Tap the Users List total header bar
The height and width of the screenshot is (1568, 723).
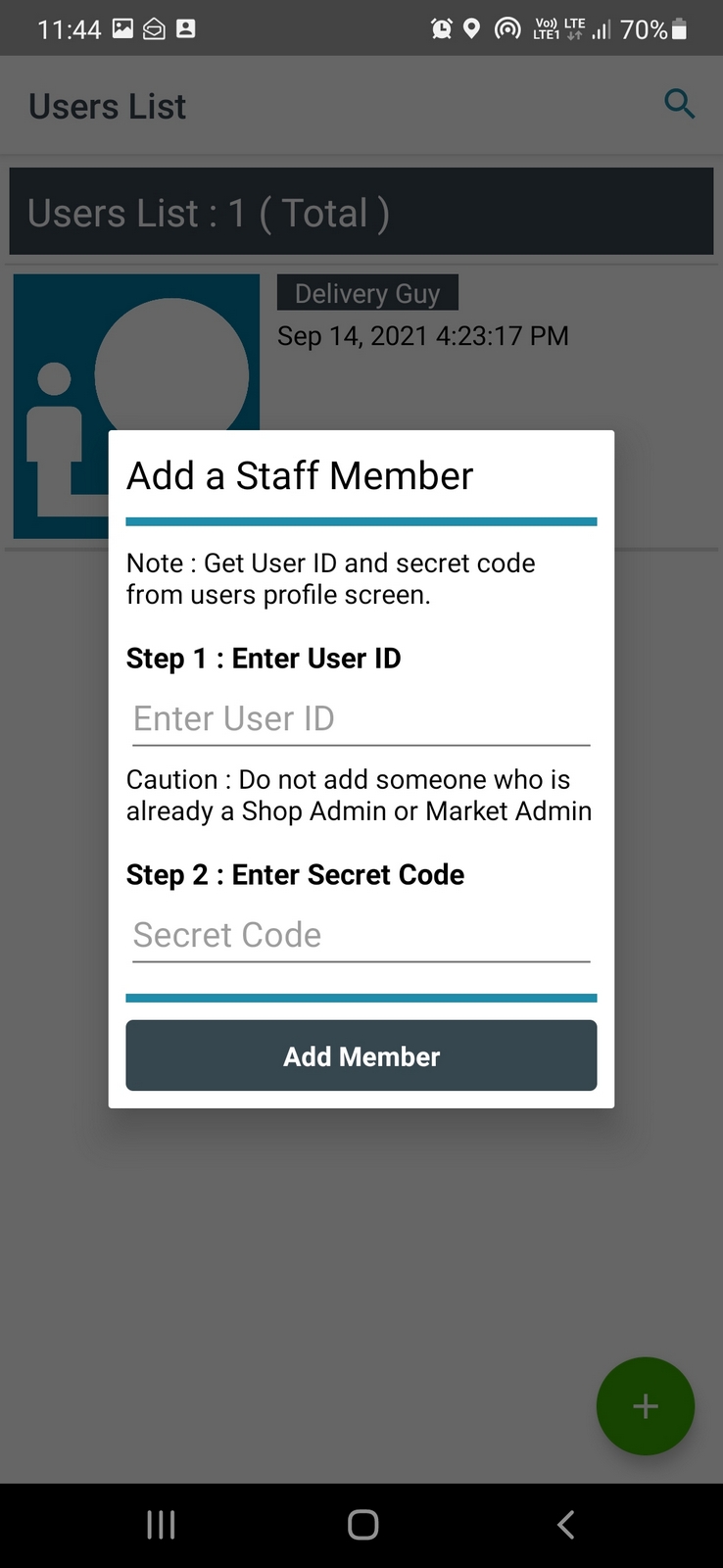point(361,212)
